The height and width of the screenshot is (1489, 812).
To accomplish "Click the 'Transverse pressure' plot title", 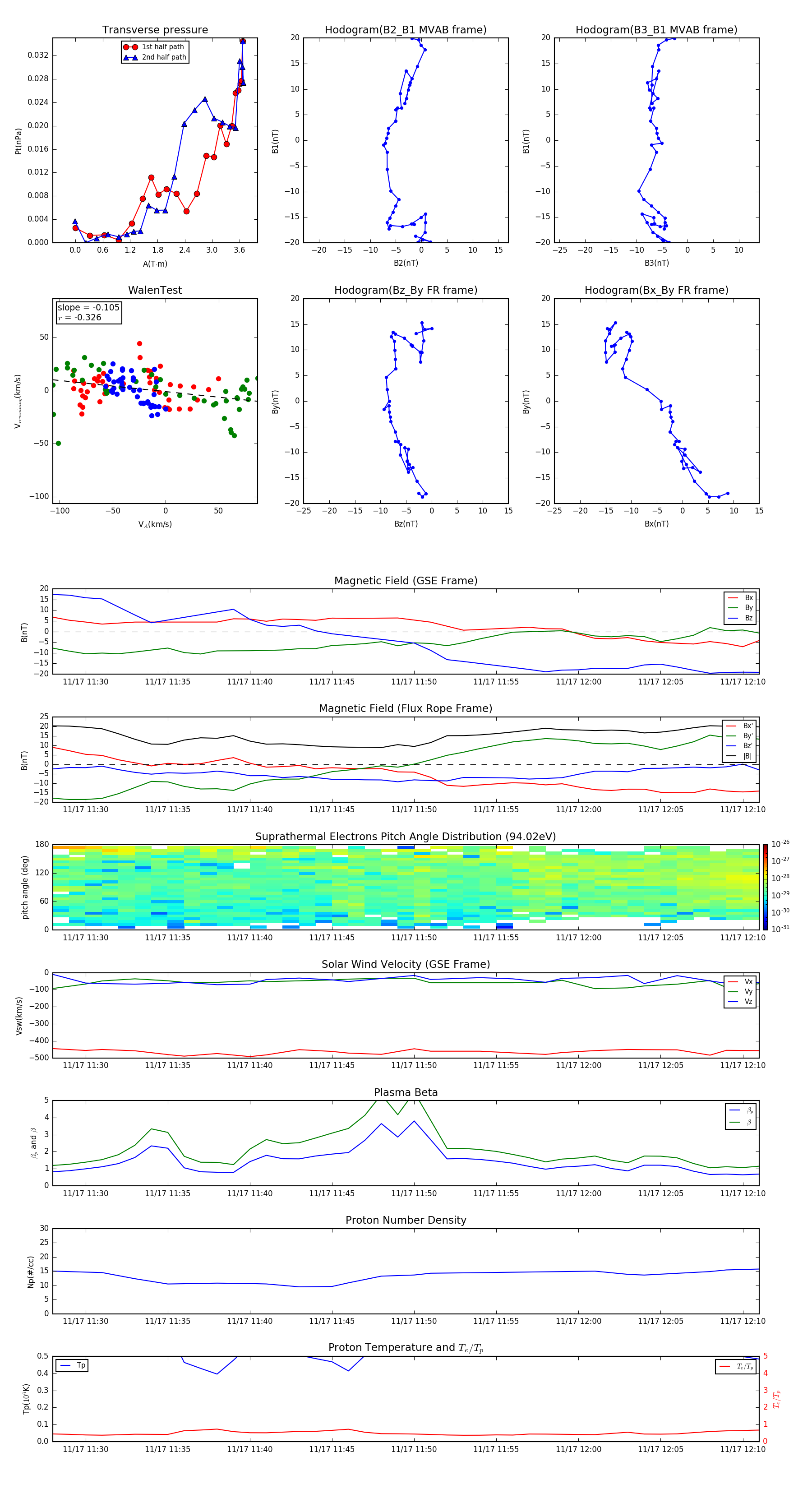I will pyautogui.click(x=155, y=29).
